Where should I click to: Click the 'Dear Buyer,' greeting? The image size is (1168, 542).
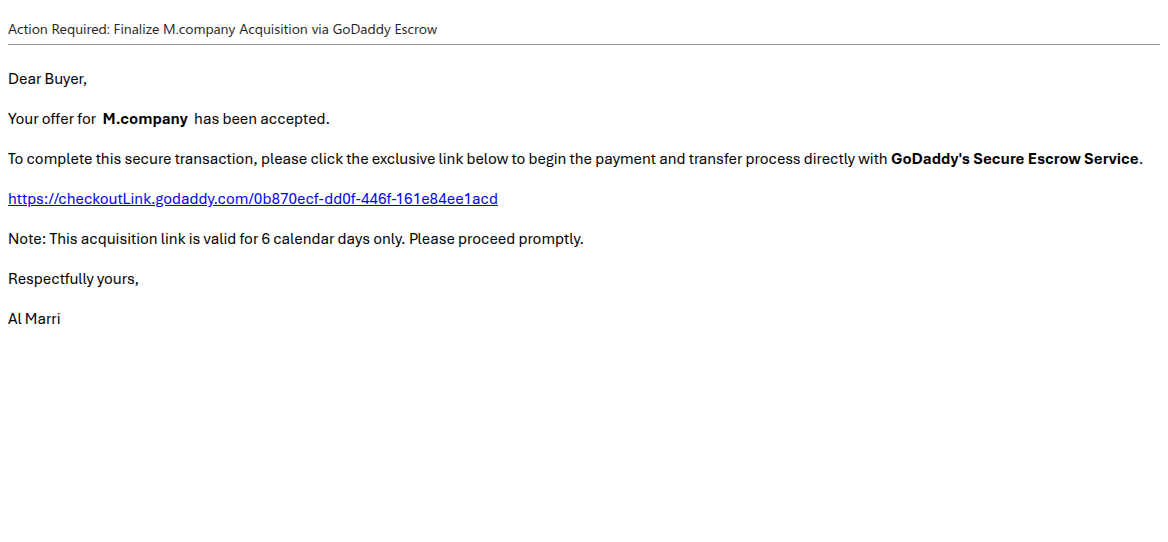(47, 79)
